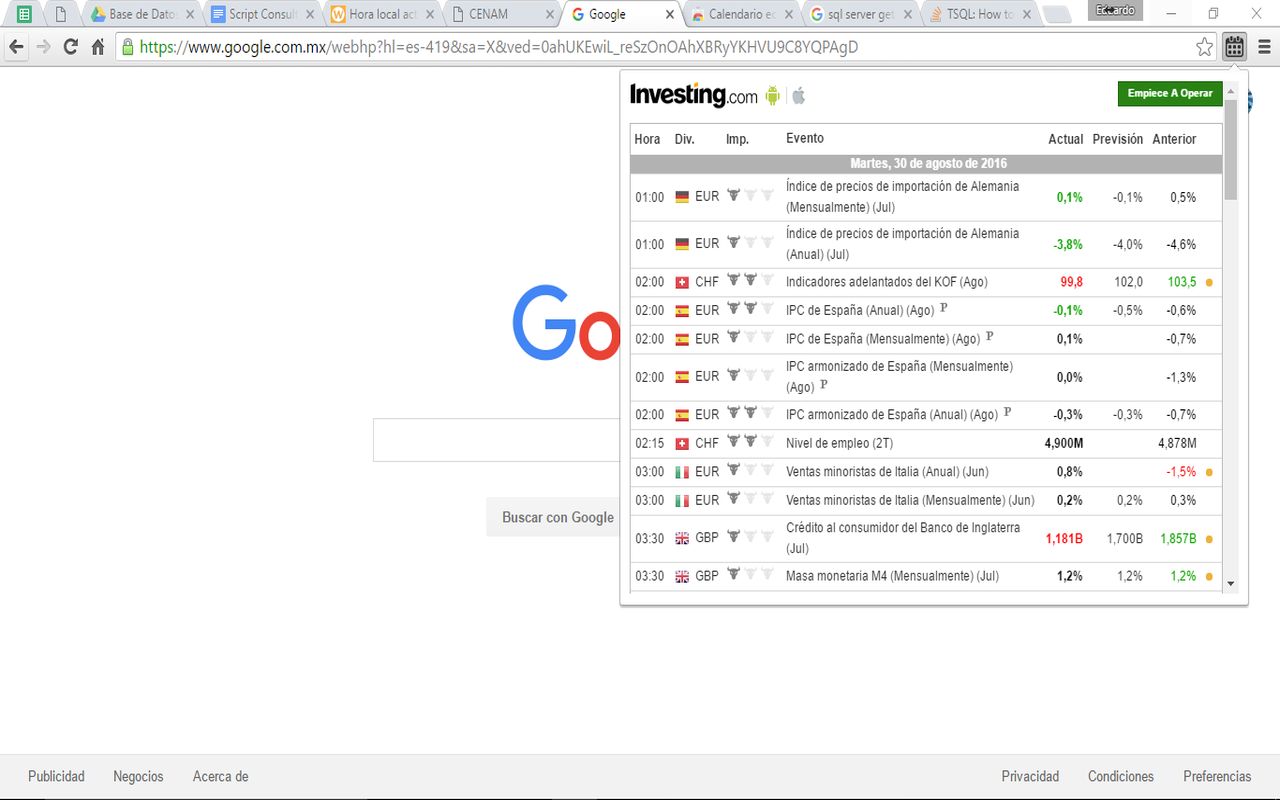Click UK flag on Masa monetaria M4 row
This screenshot has height=800, width=1280.
point(682,577)
